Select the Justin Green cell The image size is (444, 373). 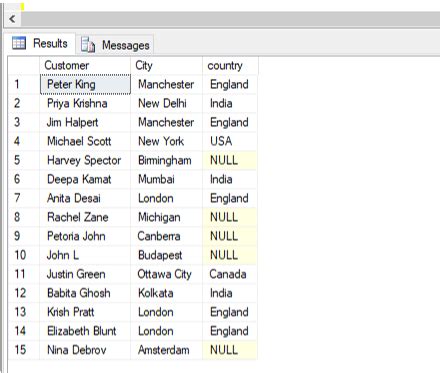pos(85,274)
